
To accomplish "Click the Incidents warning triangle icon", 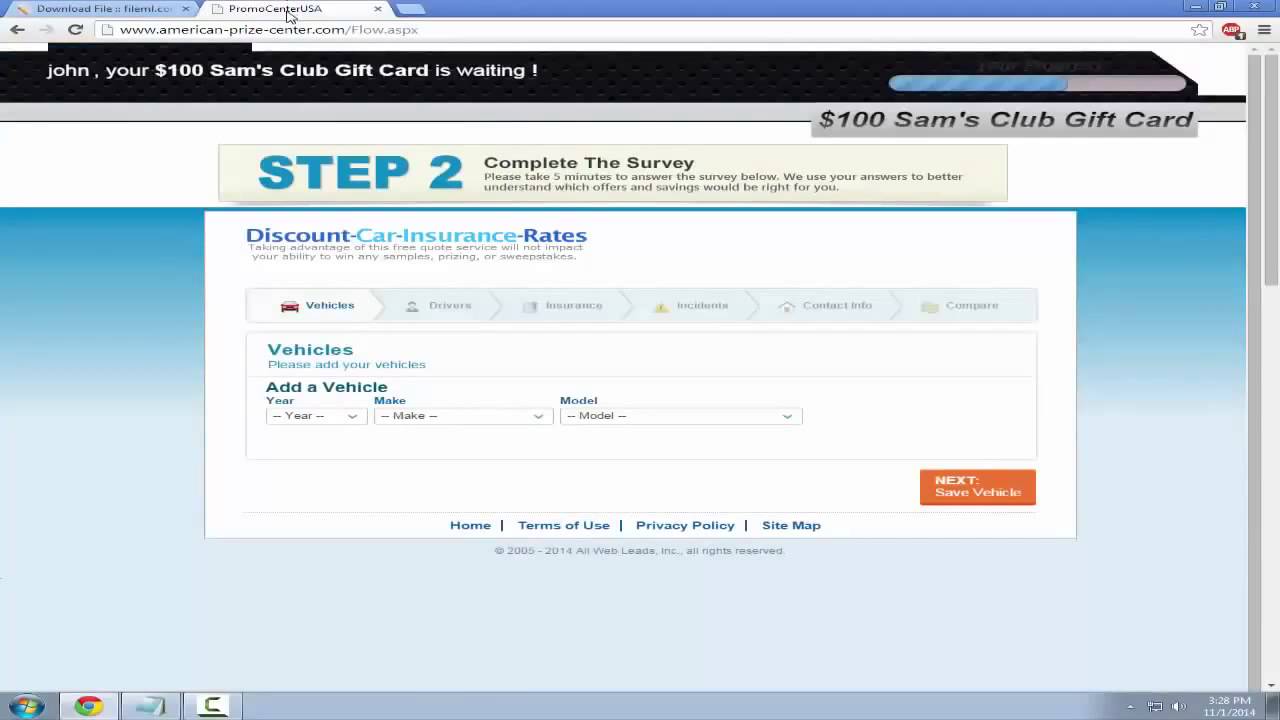I will click(x=661, y=306).
